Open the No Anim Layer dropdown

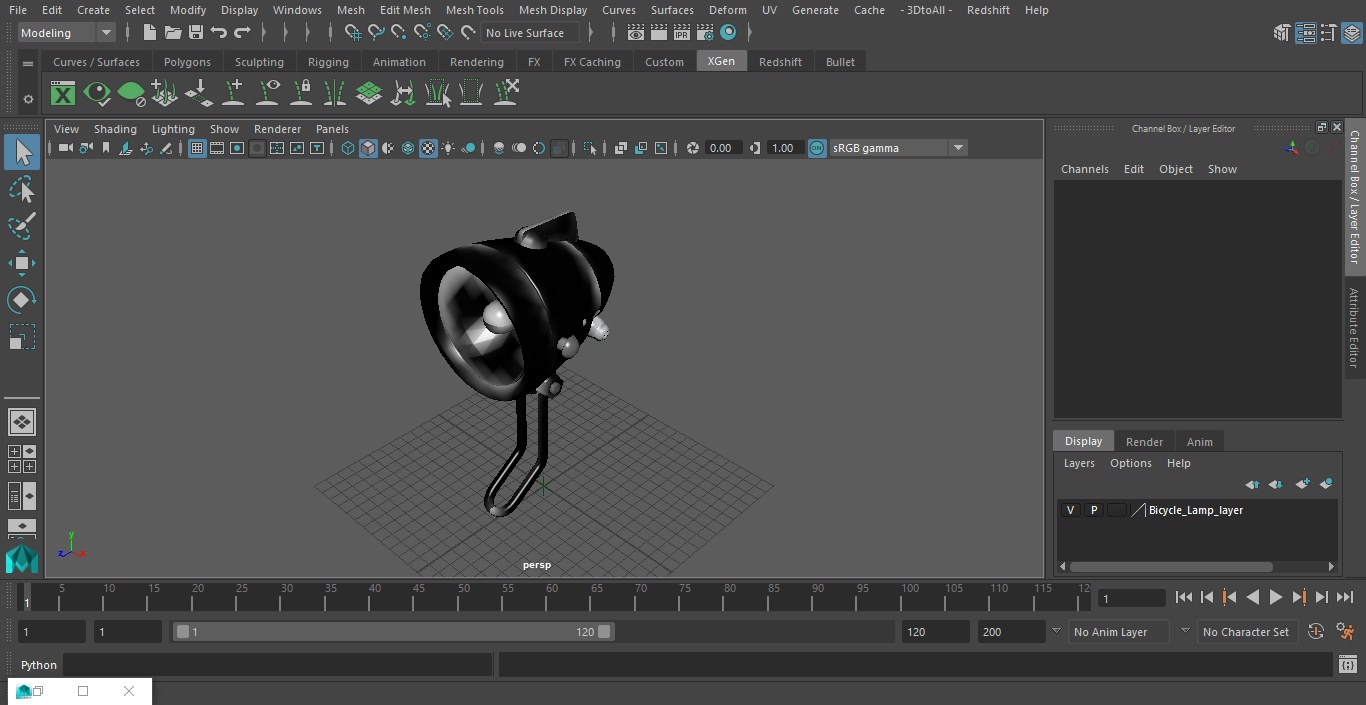pyautogui.click(x=1118, y=632)
